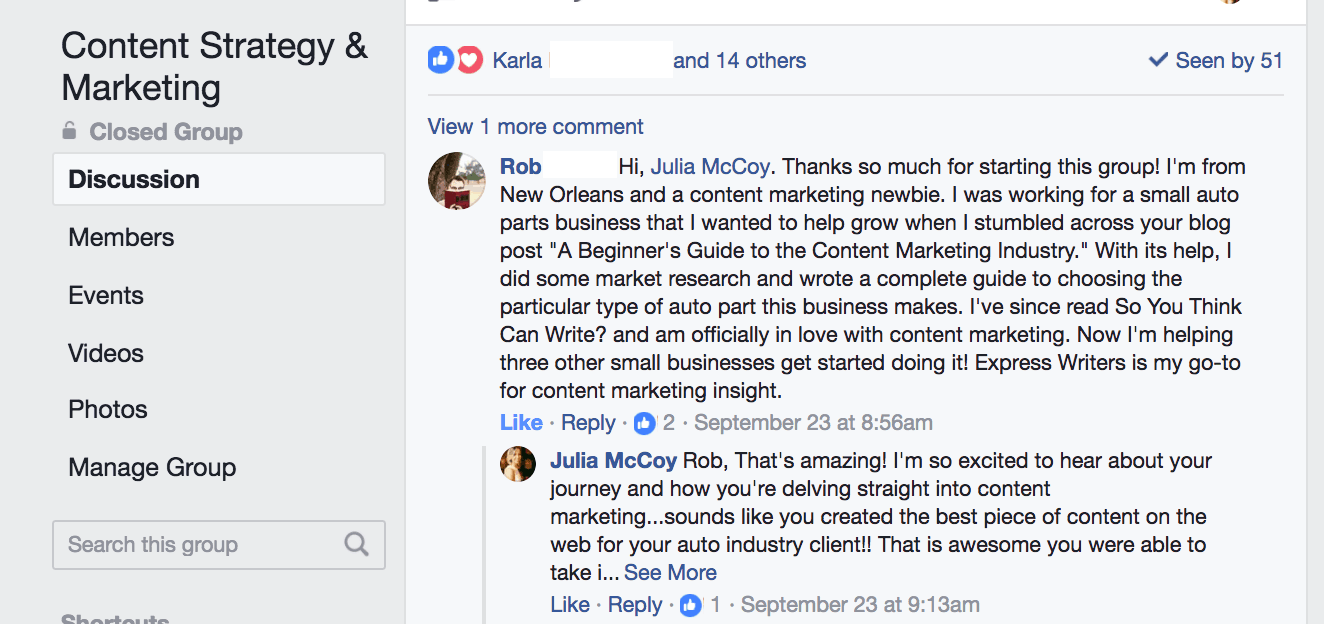
Task: Like Rob's comment
Action: 521,423
